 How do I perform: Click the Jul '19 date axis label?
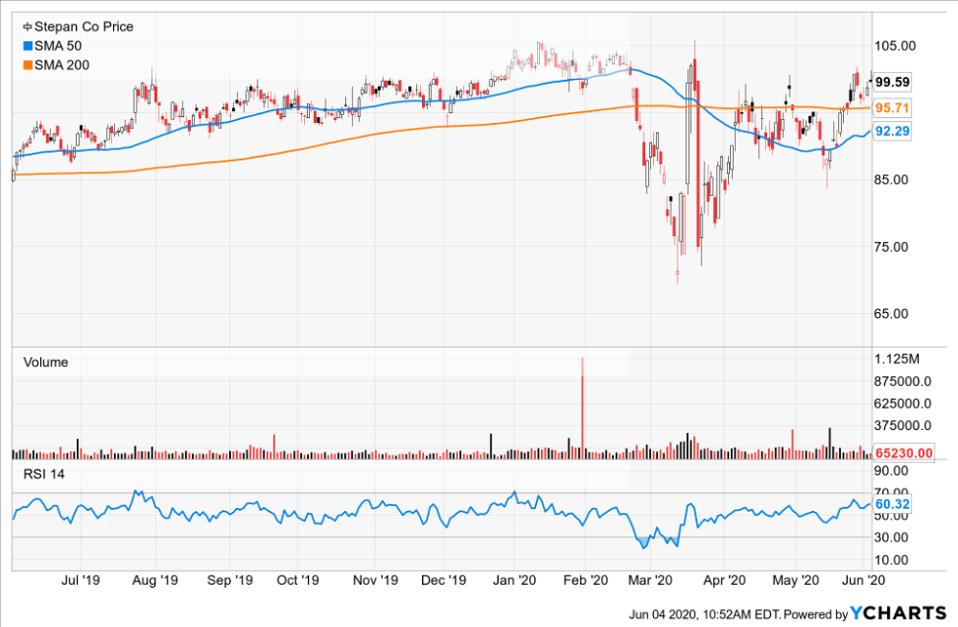(80, 581)
